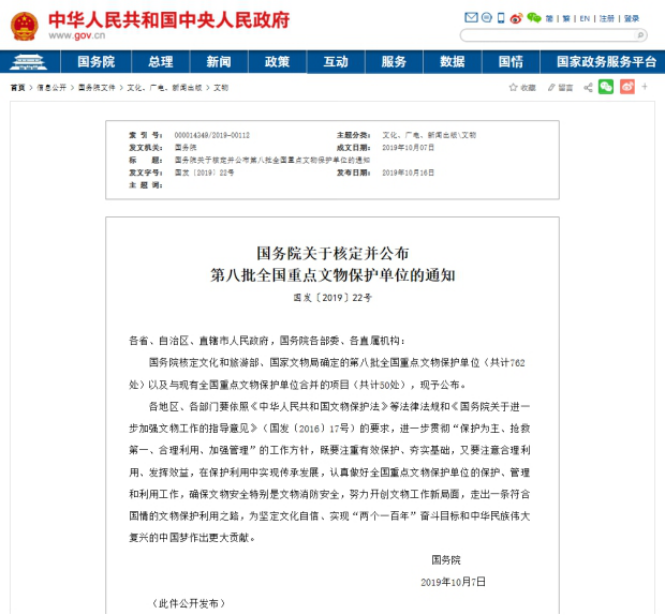This screenshot has width=665, height=616.
Task: Click the star 收藏 favorite icon
Action: click(513, 87)
